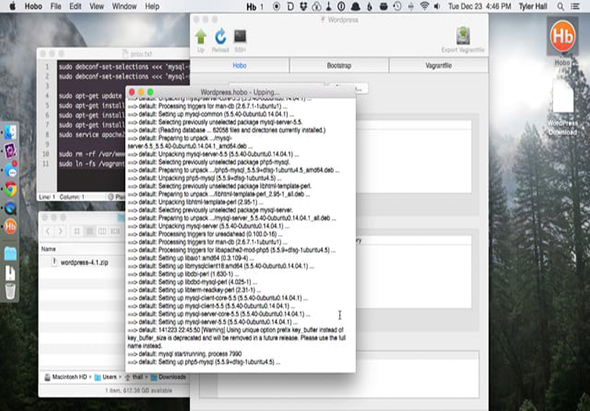
Task: Click Downloads in Finder path bar
Action: click(169, 377)
